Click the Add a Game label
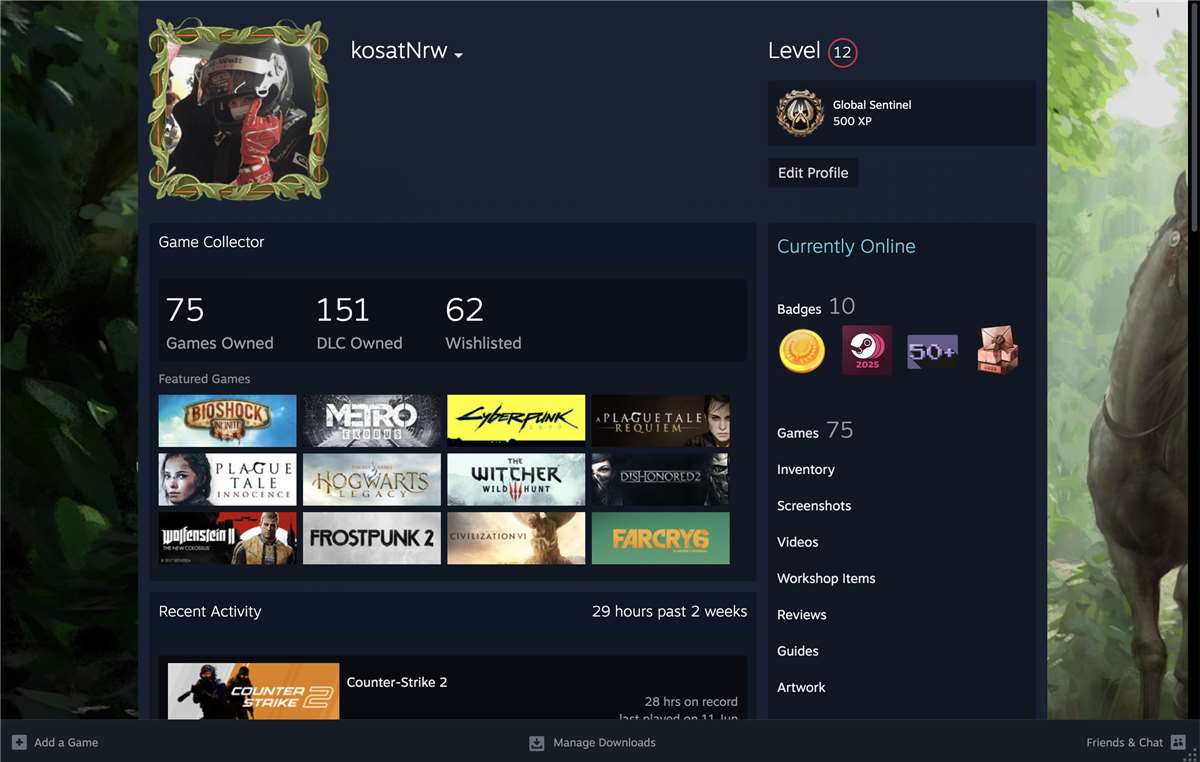 pyautogui.click(x=66, y=742)
